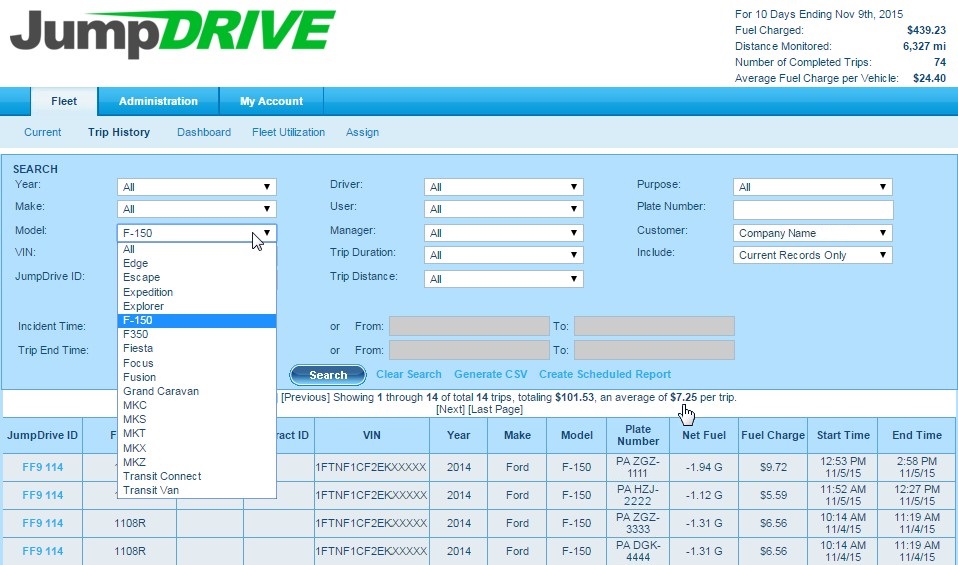The width and height of the screenshot is (958, 565).
Task: Click the Fuel Charge column header
Action: click(x=773, y=436)
